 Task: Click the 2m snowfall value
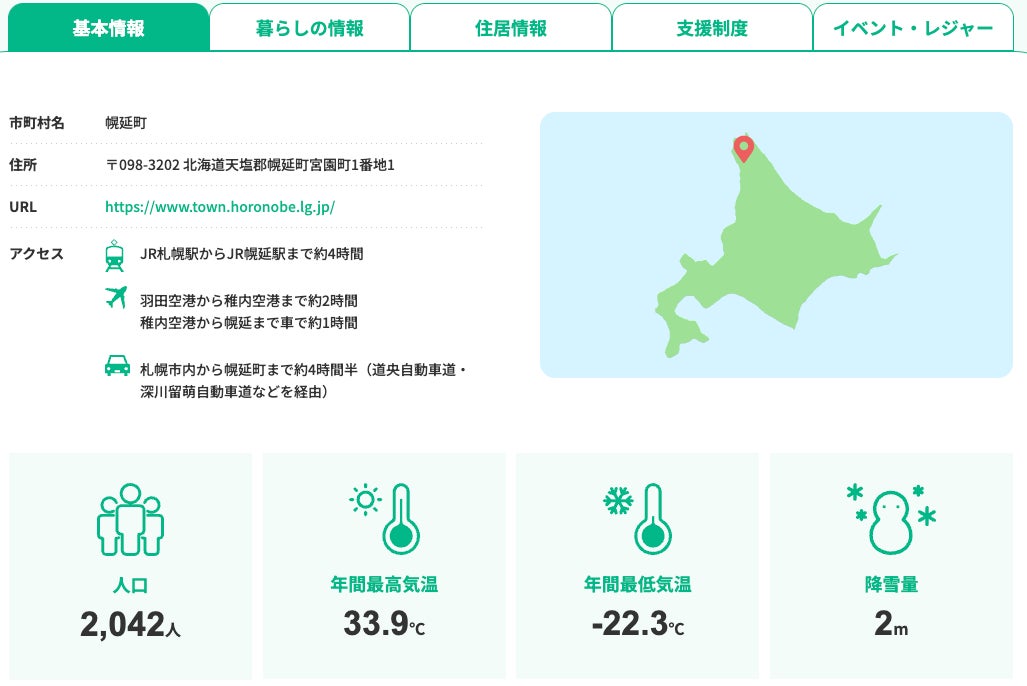coord(891,623)
